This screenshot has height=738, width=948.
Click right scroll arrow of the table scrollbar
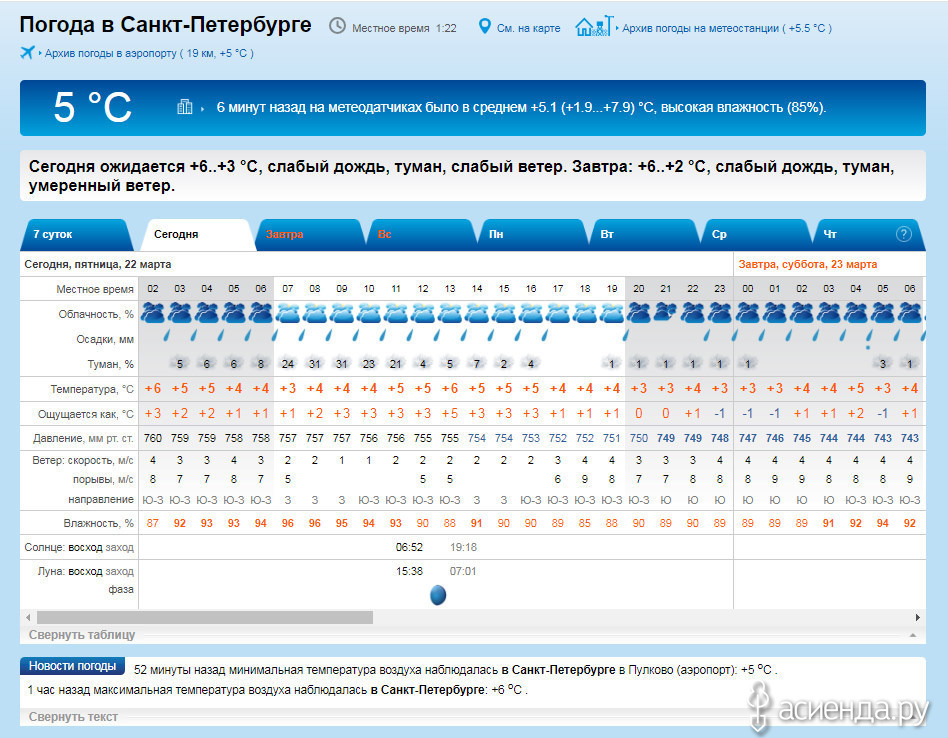tap(918, 618)
